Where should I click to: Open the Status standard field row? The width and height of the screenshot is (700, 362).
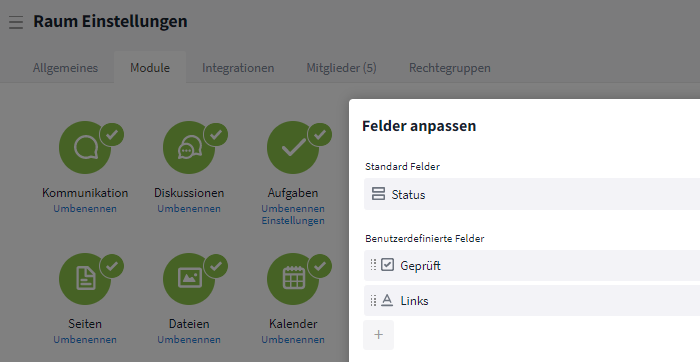(532, 194)
